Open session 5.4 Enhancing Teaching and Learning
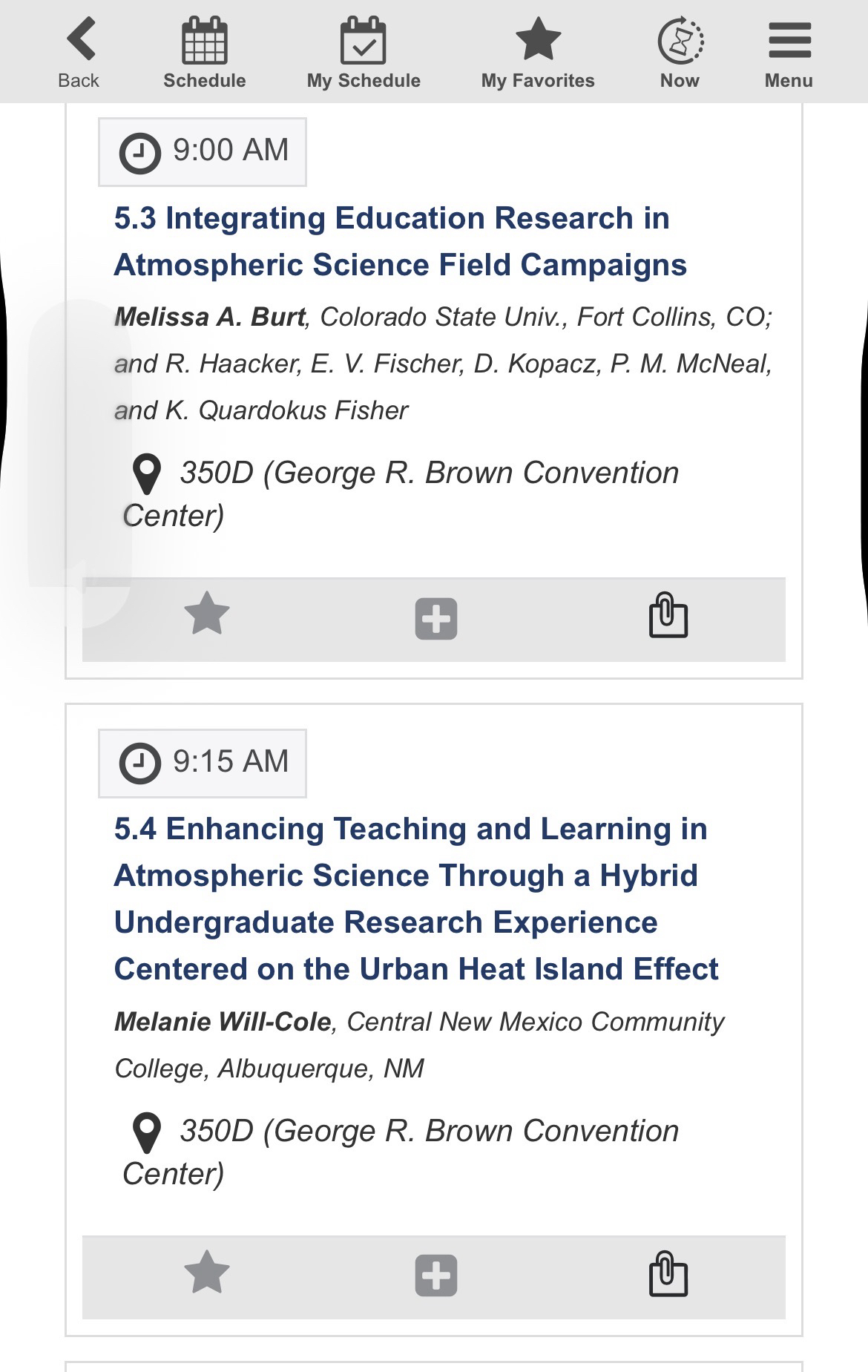Viewport: 868px width, 1372px height. (x=415, y=899)
